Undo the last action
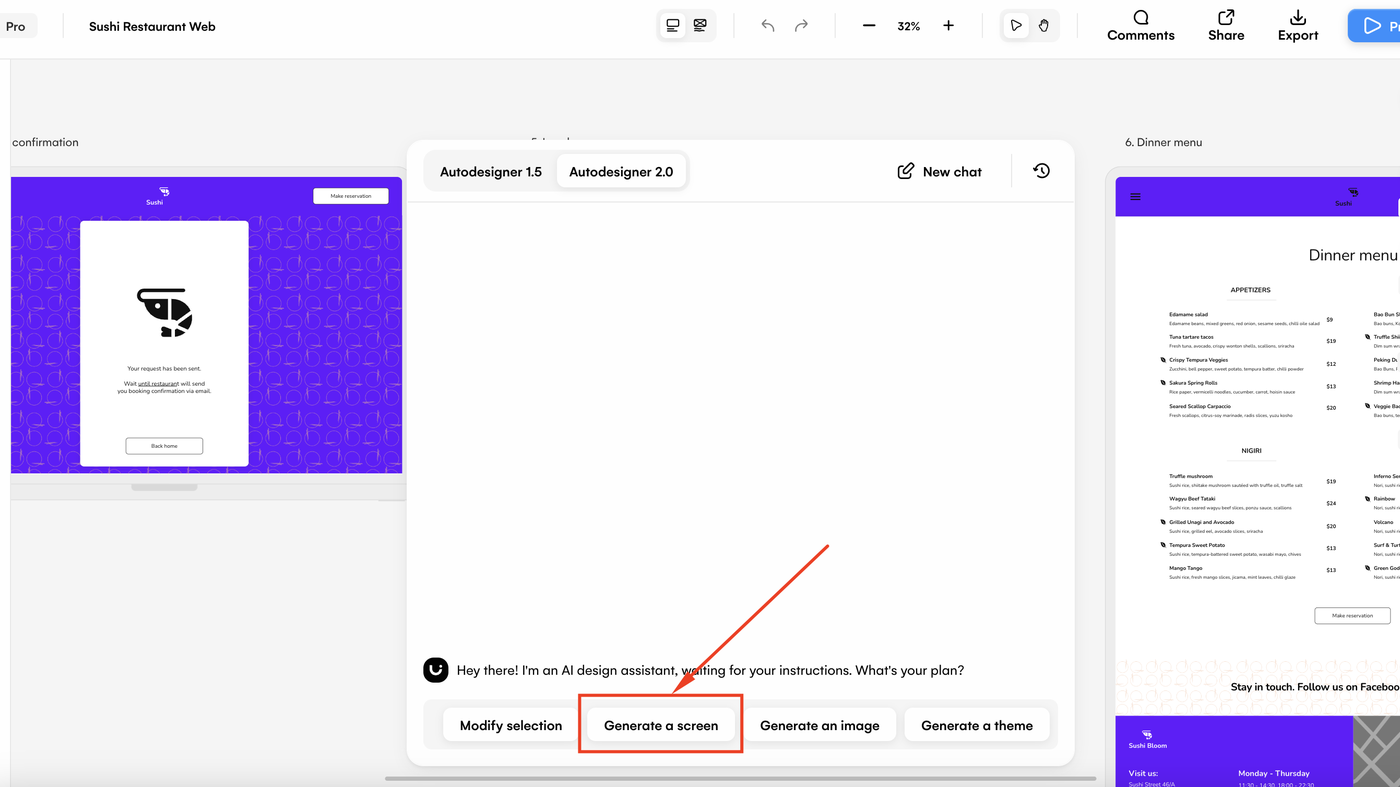Image resolution: width=1400 pixels, height=787 pixels. coord(768,26)
